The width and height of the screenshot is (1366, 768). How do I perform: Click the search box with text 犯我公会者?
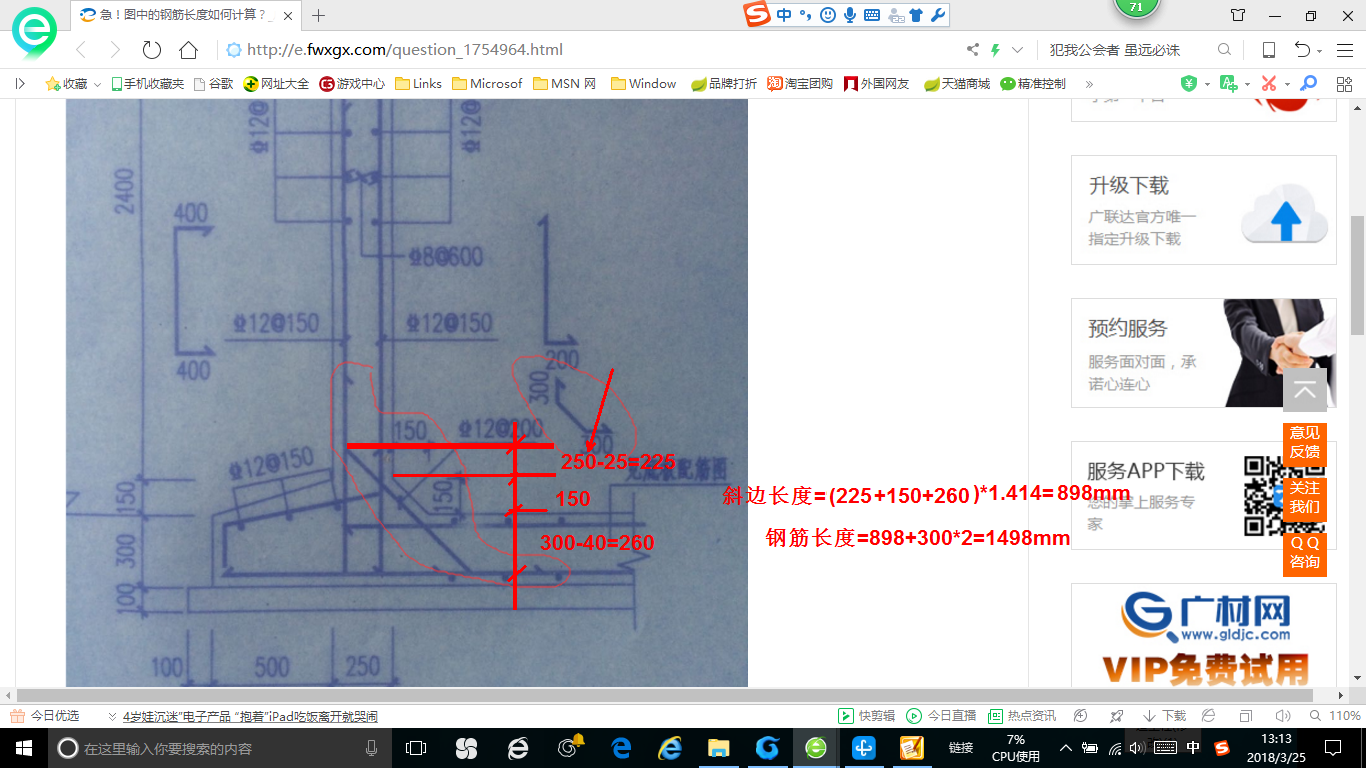pyautogui.click(x=1115, y=50)
